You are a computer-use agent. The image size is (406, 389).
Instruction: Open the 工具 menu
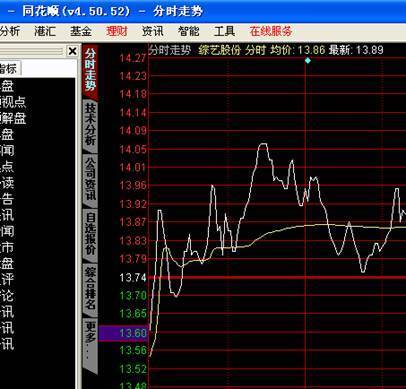pos(224,31)
